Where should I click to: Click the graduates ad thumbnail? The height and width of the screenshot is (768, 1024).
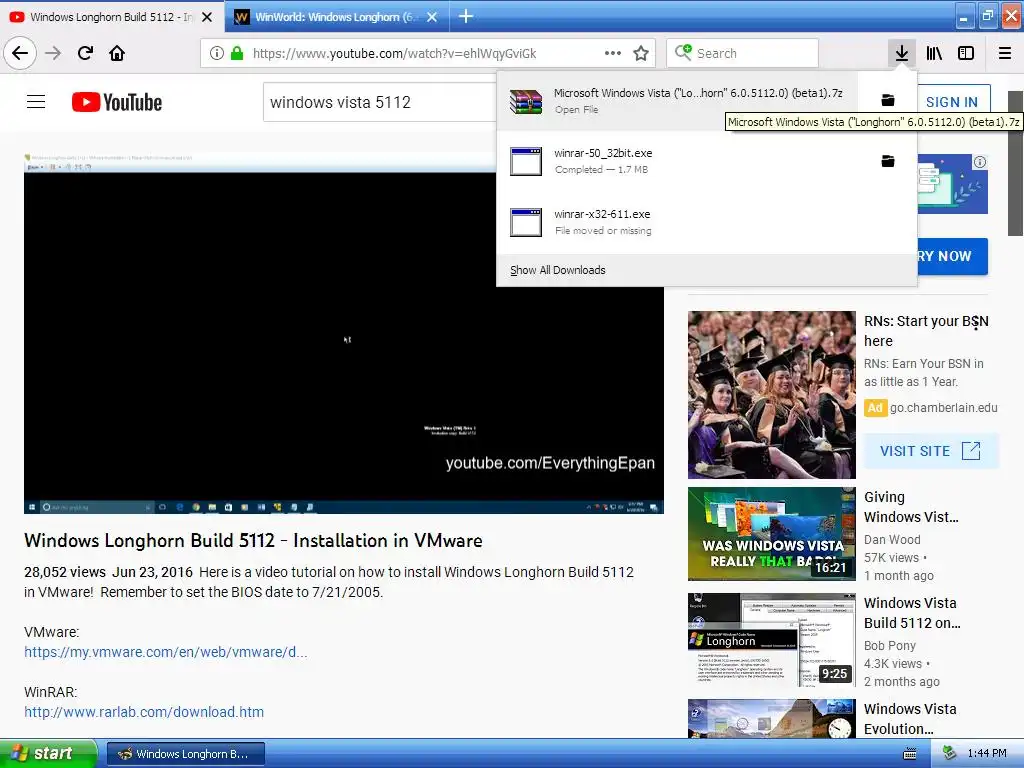click(771, 394)
